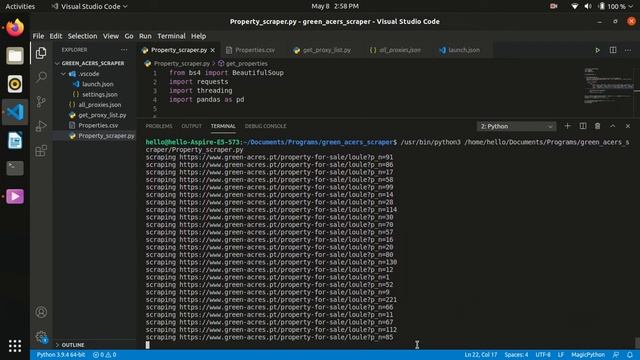Open terminal selector dropdown '2: Python'

tap(516, 127)
